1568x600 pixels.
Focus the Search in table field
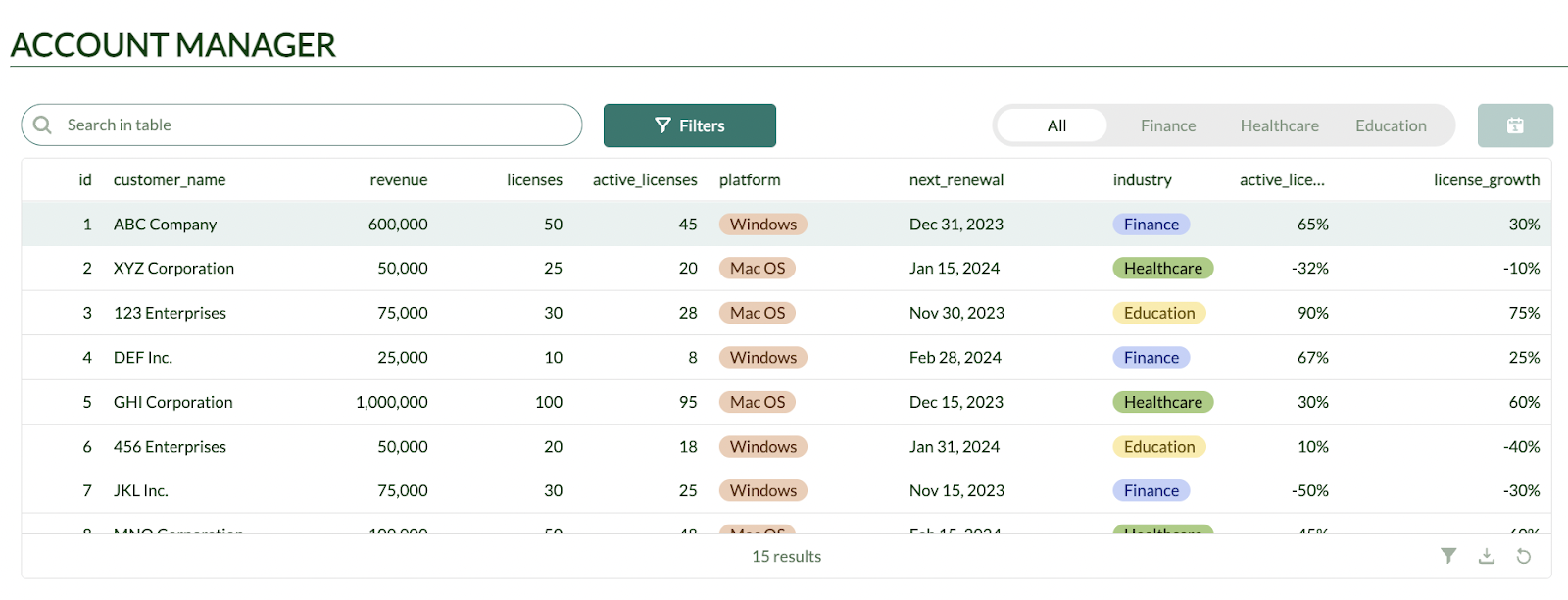302,125
